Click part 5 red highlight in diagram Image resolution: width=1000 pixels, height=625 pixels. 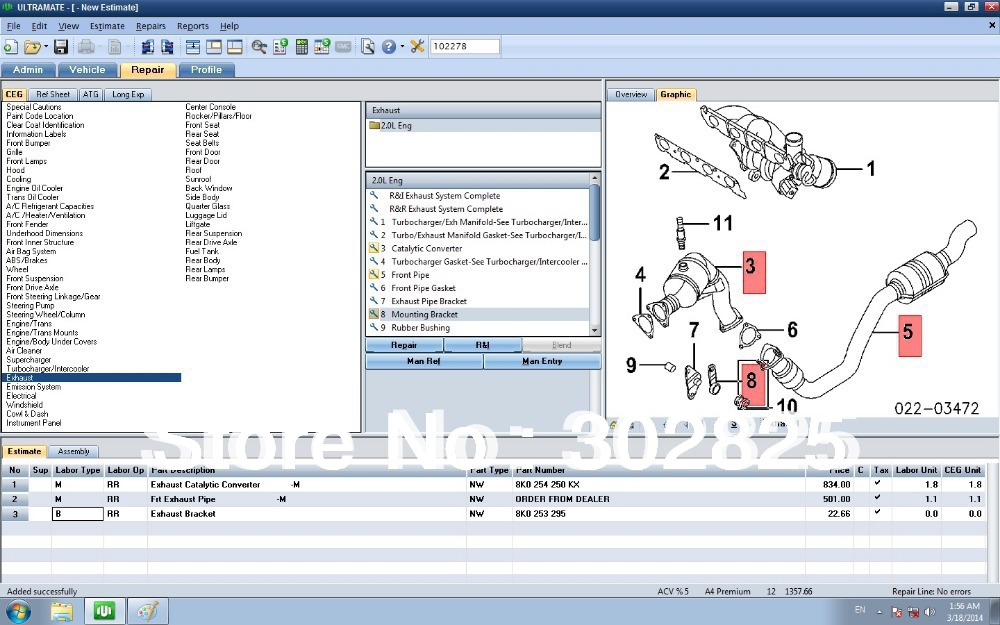coord(910,335)
